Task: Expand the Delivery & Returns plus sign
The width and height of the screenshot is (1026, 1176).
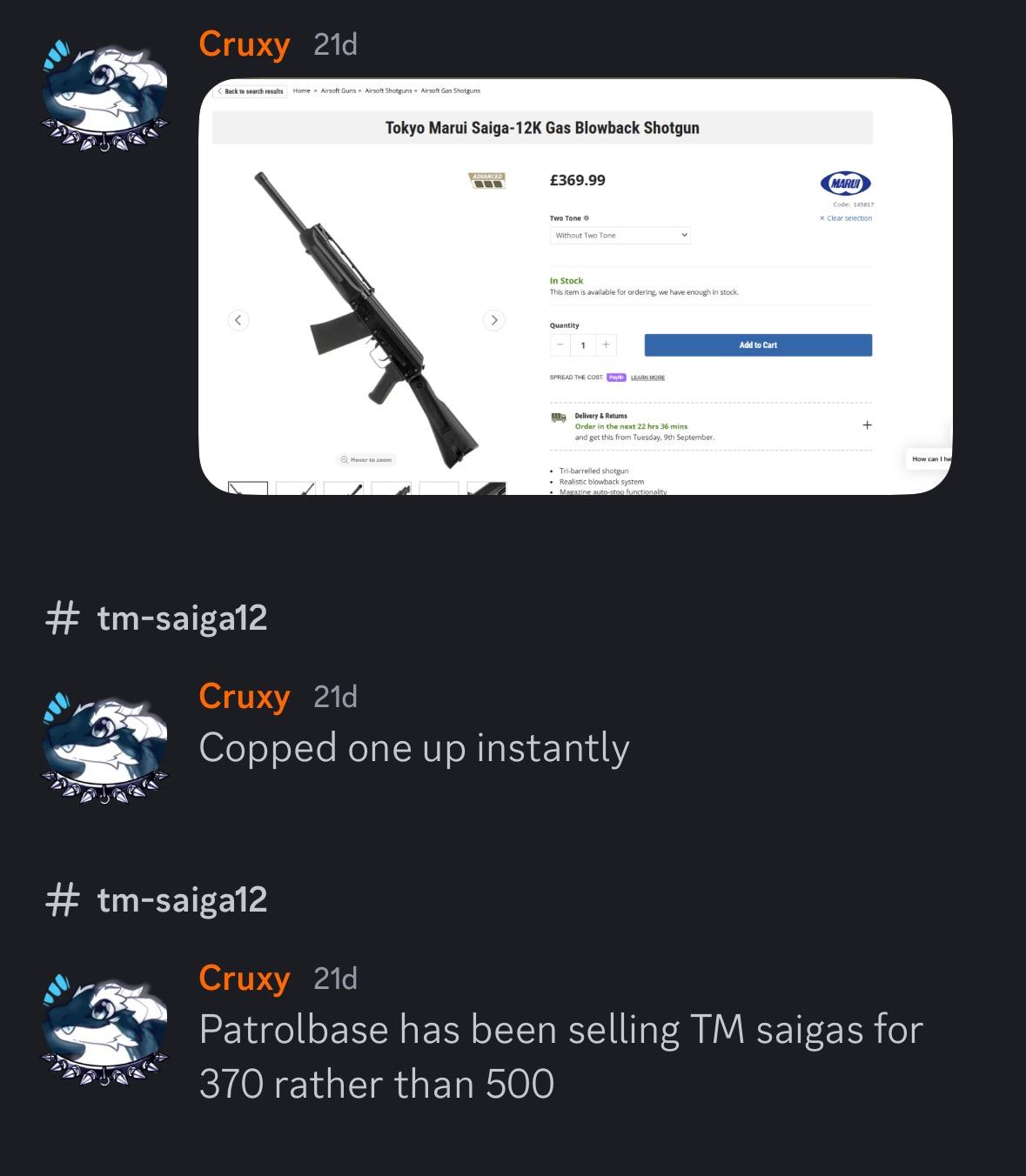Action: (x=867, y=425)
